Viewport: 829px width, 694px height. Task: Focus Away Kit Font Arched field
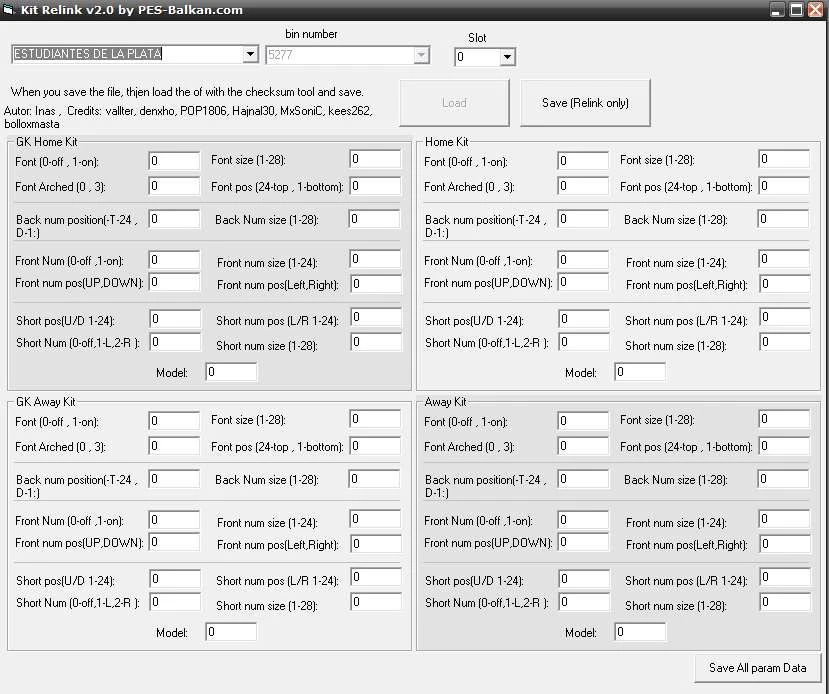(x=583, y=446)
